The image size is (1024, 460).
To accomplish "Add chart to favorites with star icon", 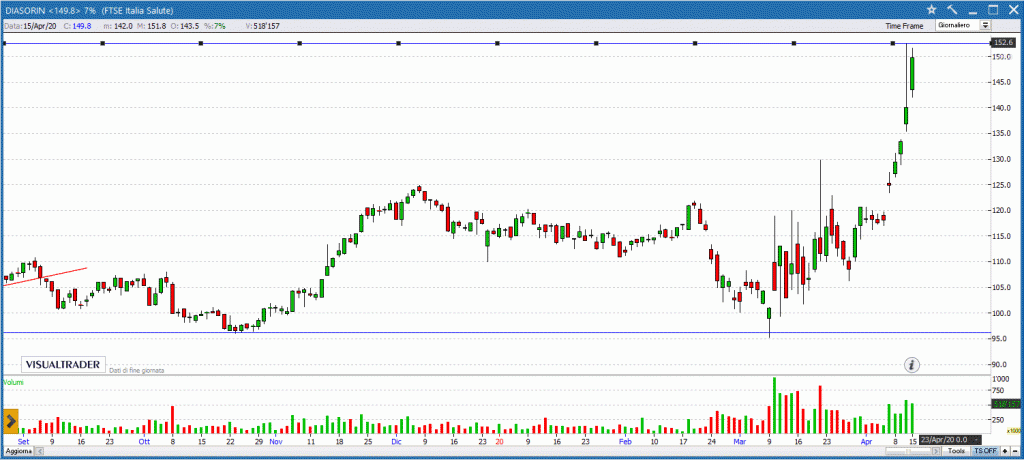I will click(931, 10).
